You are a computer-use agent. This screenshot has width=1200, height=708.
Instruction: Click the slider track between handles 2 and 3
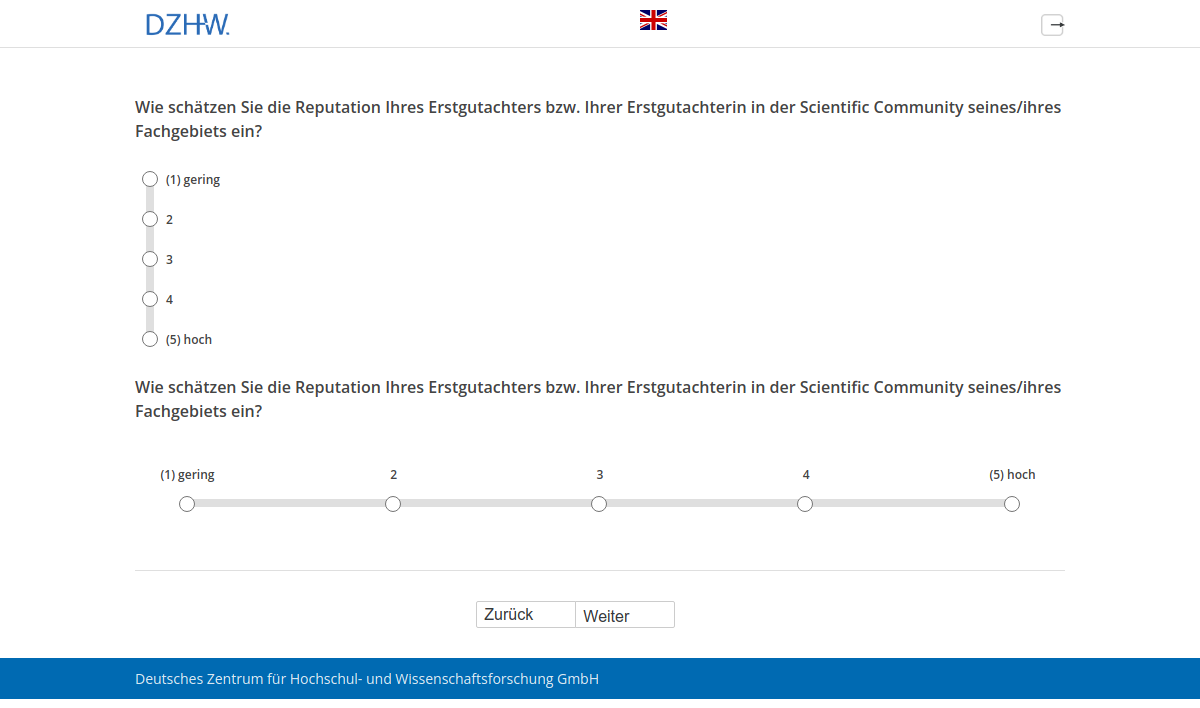(495, 504)
